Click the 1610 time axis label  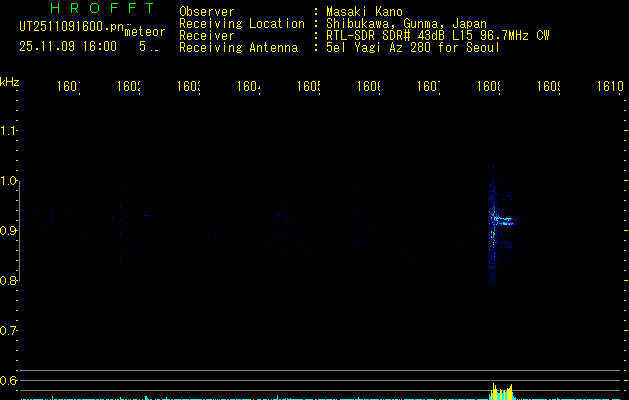pos(610,86)
